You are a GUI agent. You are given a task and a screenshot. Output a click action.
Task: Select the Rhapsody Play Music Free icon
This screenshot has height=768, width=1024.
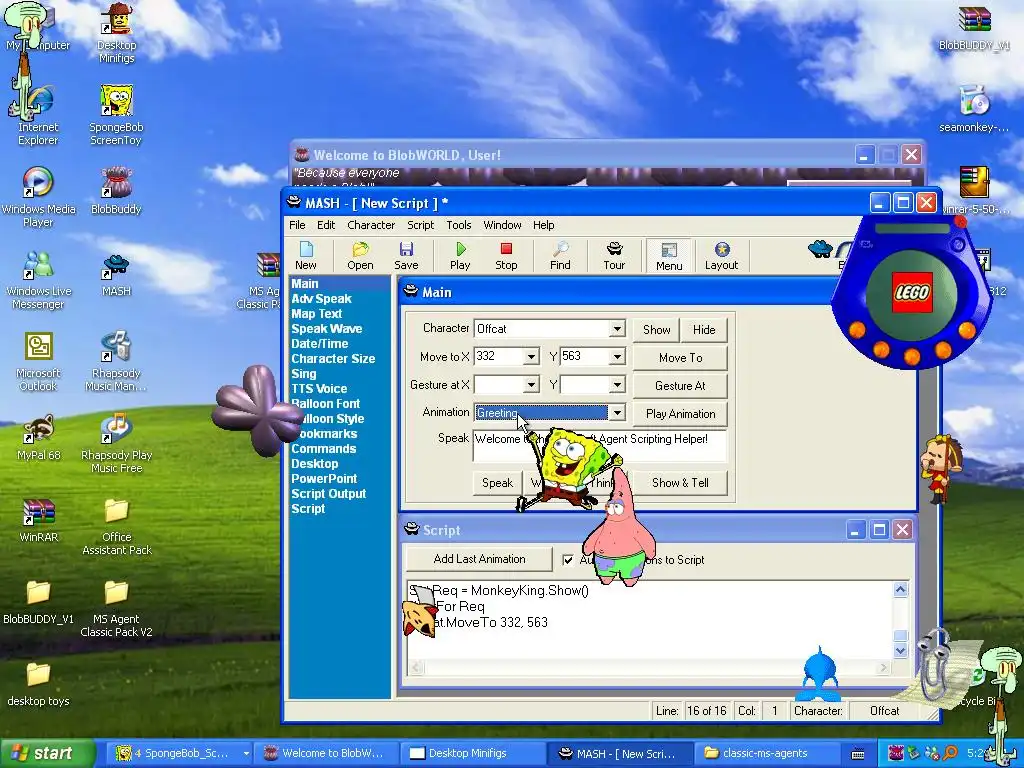coord(116,443)
